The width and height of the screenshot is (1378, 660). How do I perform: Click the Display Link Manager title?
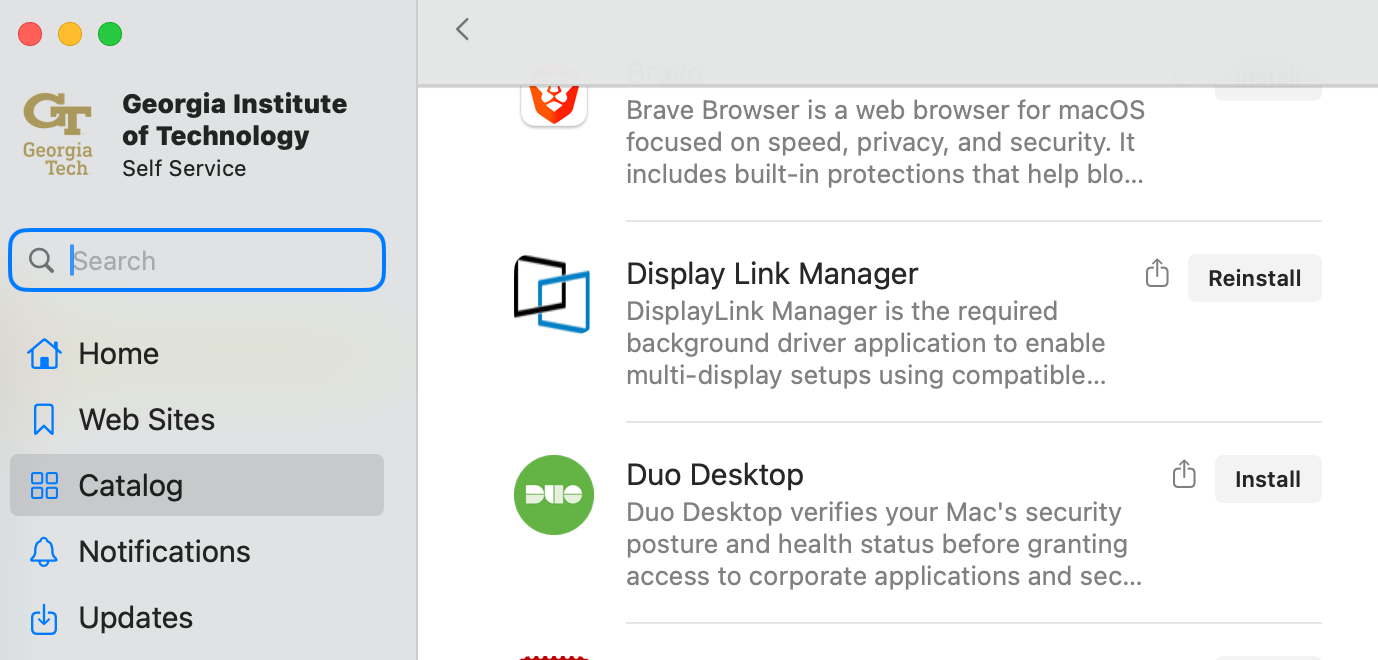point(772,274)
